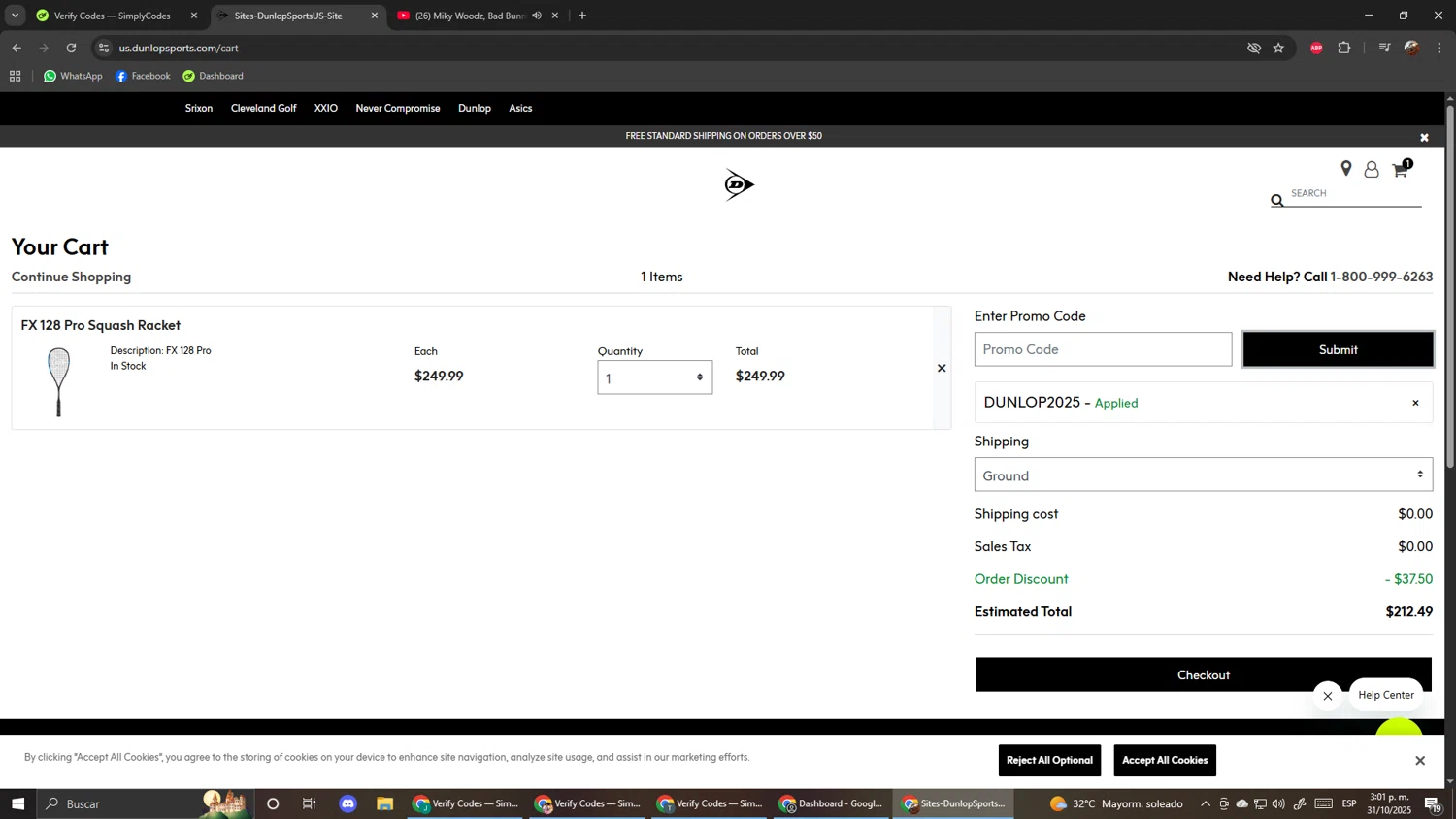Screen dimensions: 1456x819
Task: Click the taskbar Buscar search box
Action: [146, 803]
